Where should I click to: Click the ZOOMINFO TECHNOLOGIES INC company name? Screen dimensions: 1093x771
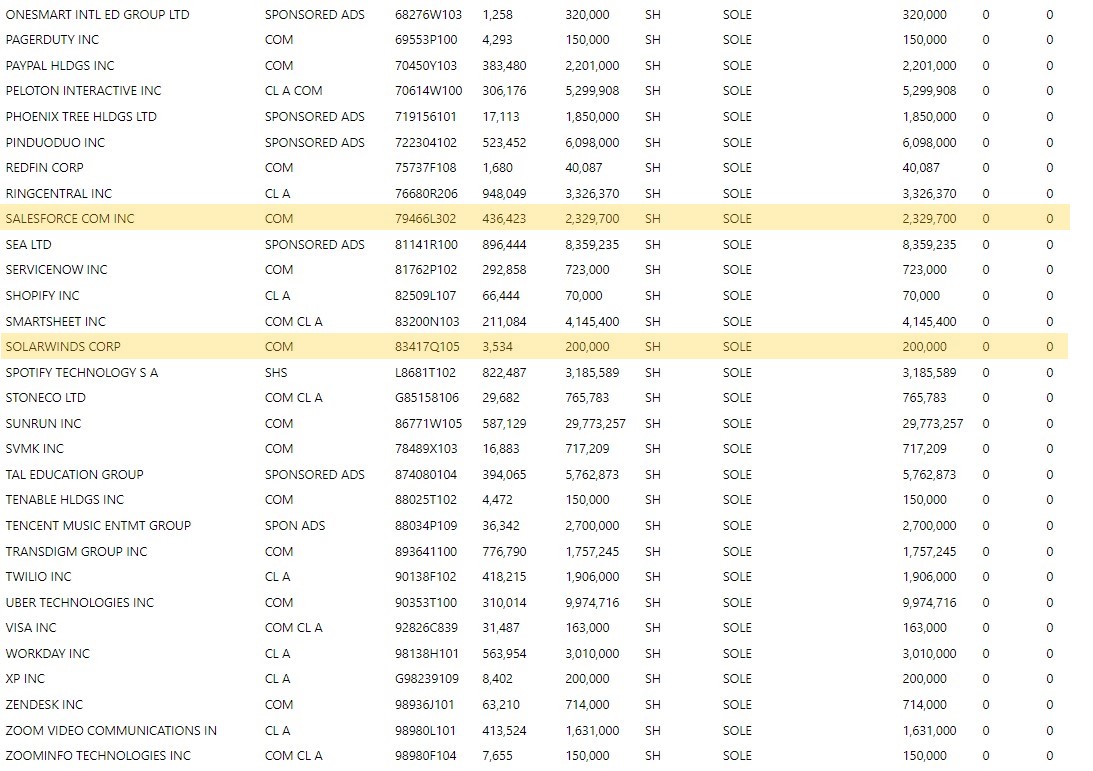(98, 756)
